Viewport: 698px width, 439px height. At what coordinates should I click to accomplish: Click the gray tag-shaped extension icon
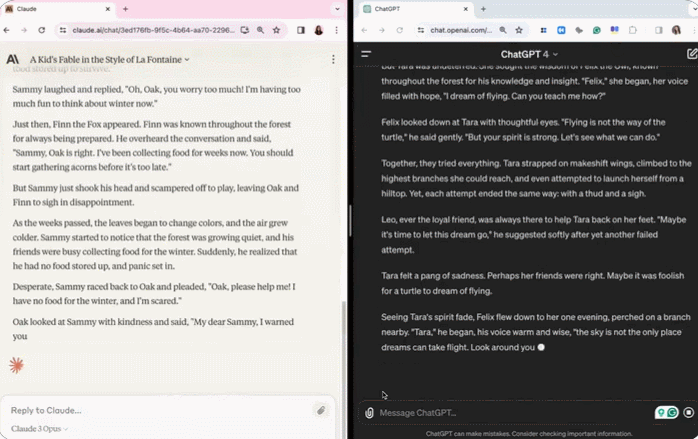point(579,30)
